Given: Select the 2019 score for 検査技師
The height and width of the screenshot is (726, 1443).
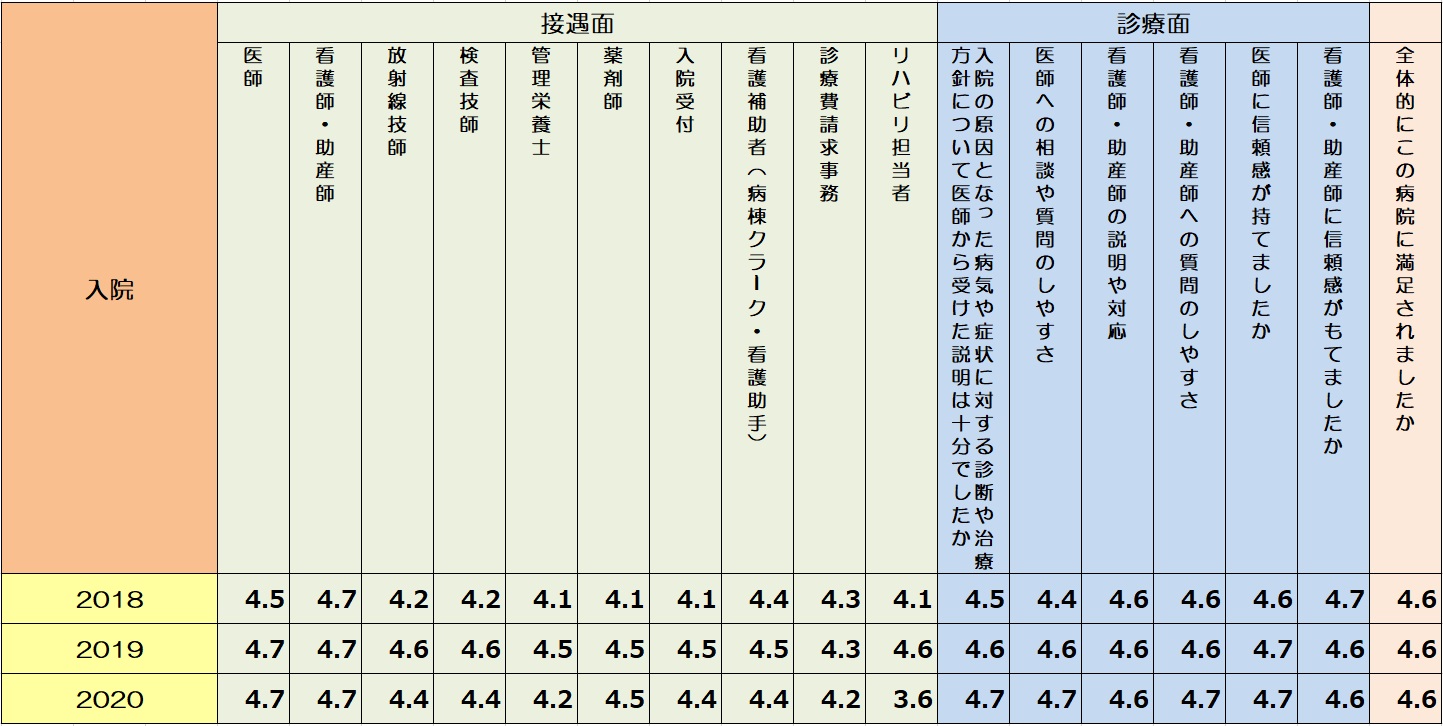Looking at the screenshot, I should tap(470, 649).
